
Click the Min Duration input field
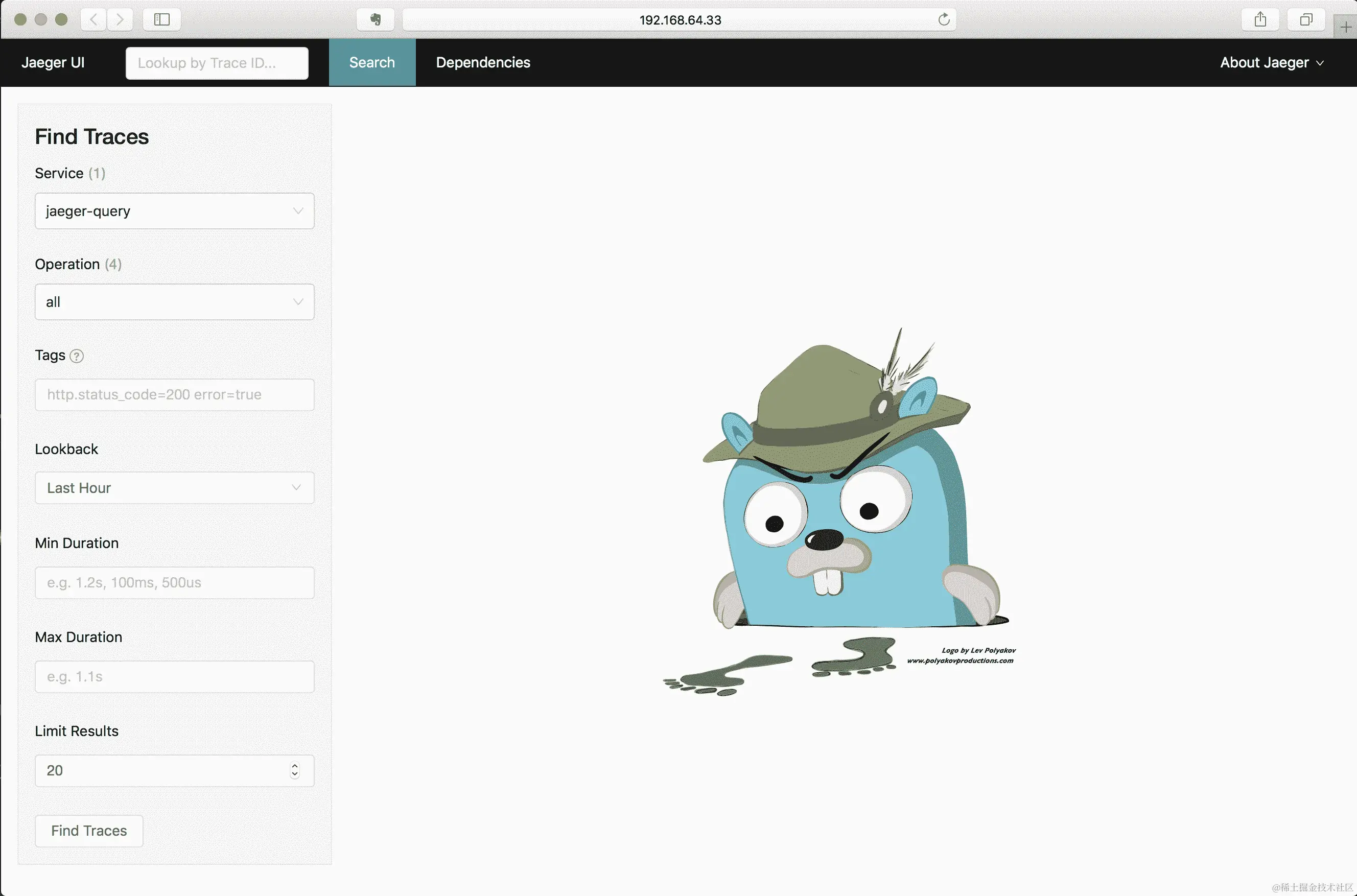point(174,582)
